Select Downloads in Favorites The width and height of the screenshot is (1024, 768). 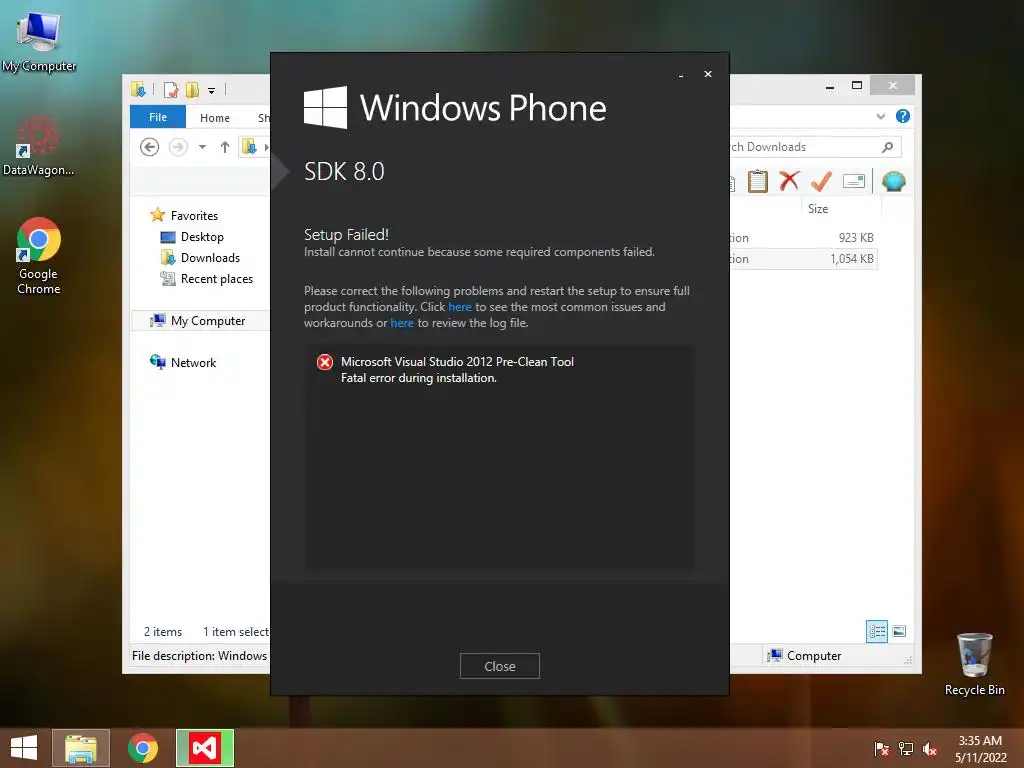click(x=210, y=257)
